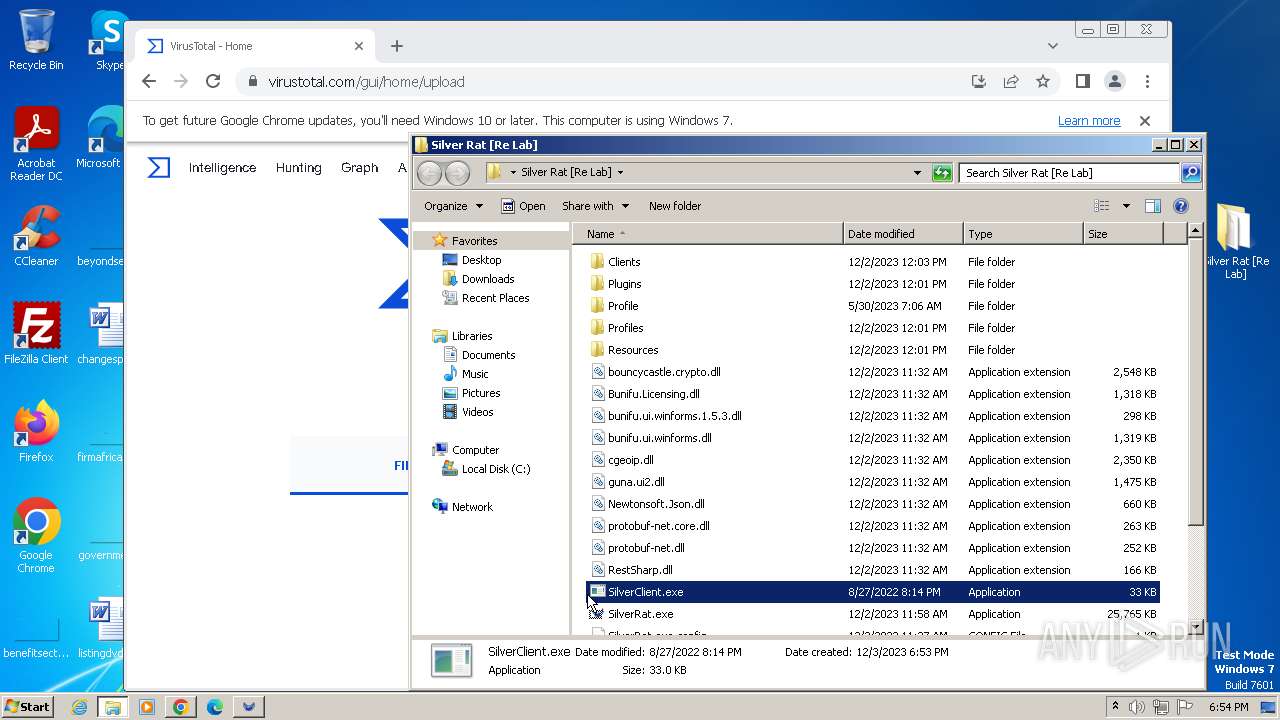The image size is (1280, 720).
Task: Show hidden system tray icons arrow
Action: coord(1115,707)
